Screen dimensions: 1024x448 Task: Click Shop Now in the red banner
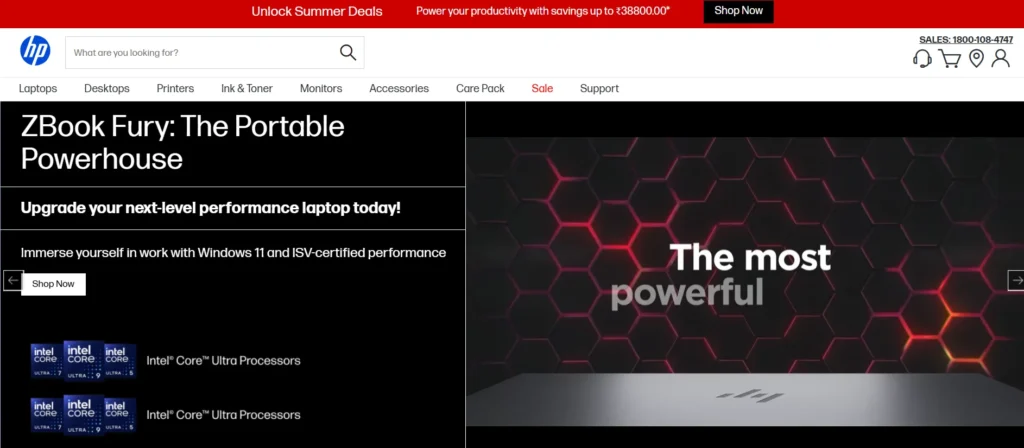coord(739,11)
